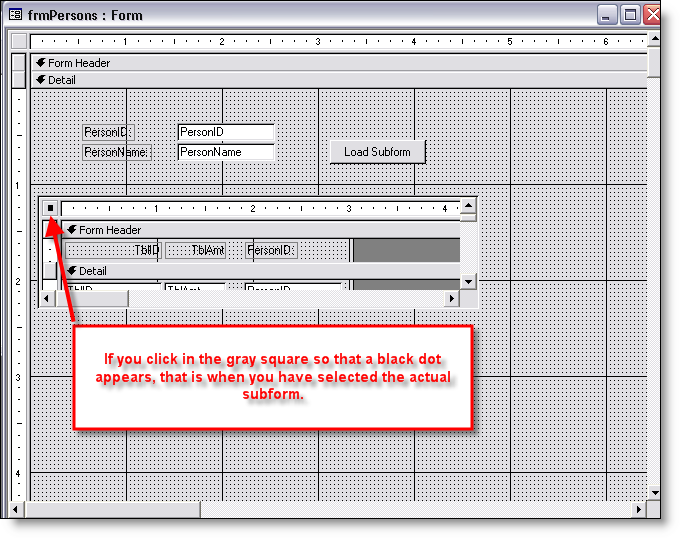This screenshot has height=540, width=682.
Task: Select the TblAmt label in subform header
Action: pyautogui.click(x=206, y=250)
